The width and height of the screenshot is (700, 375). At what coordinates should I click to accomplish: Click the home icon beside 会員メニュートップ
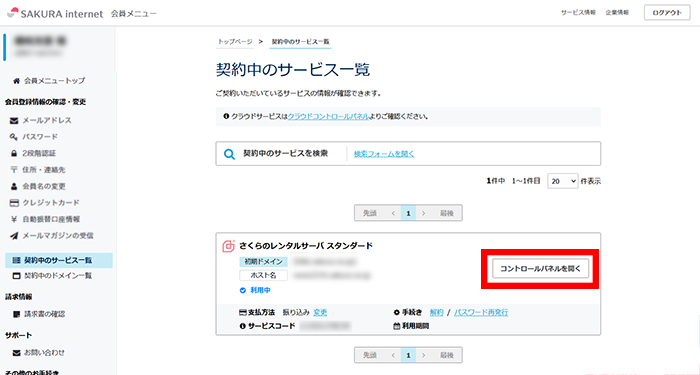(17, 81)
